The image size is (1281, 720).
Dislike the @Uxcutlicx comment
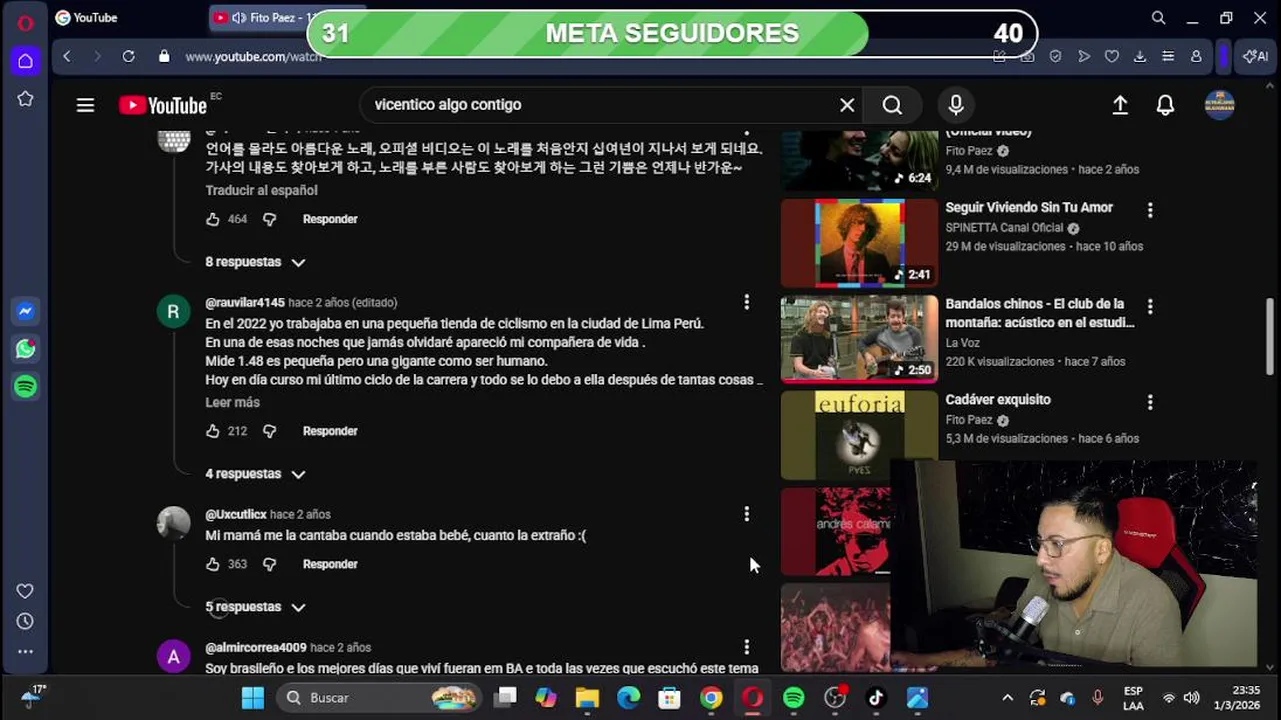click(x=269, y=564)
